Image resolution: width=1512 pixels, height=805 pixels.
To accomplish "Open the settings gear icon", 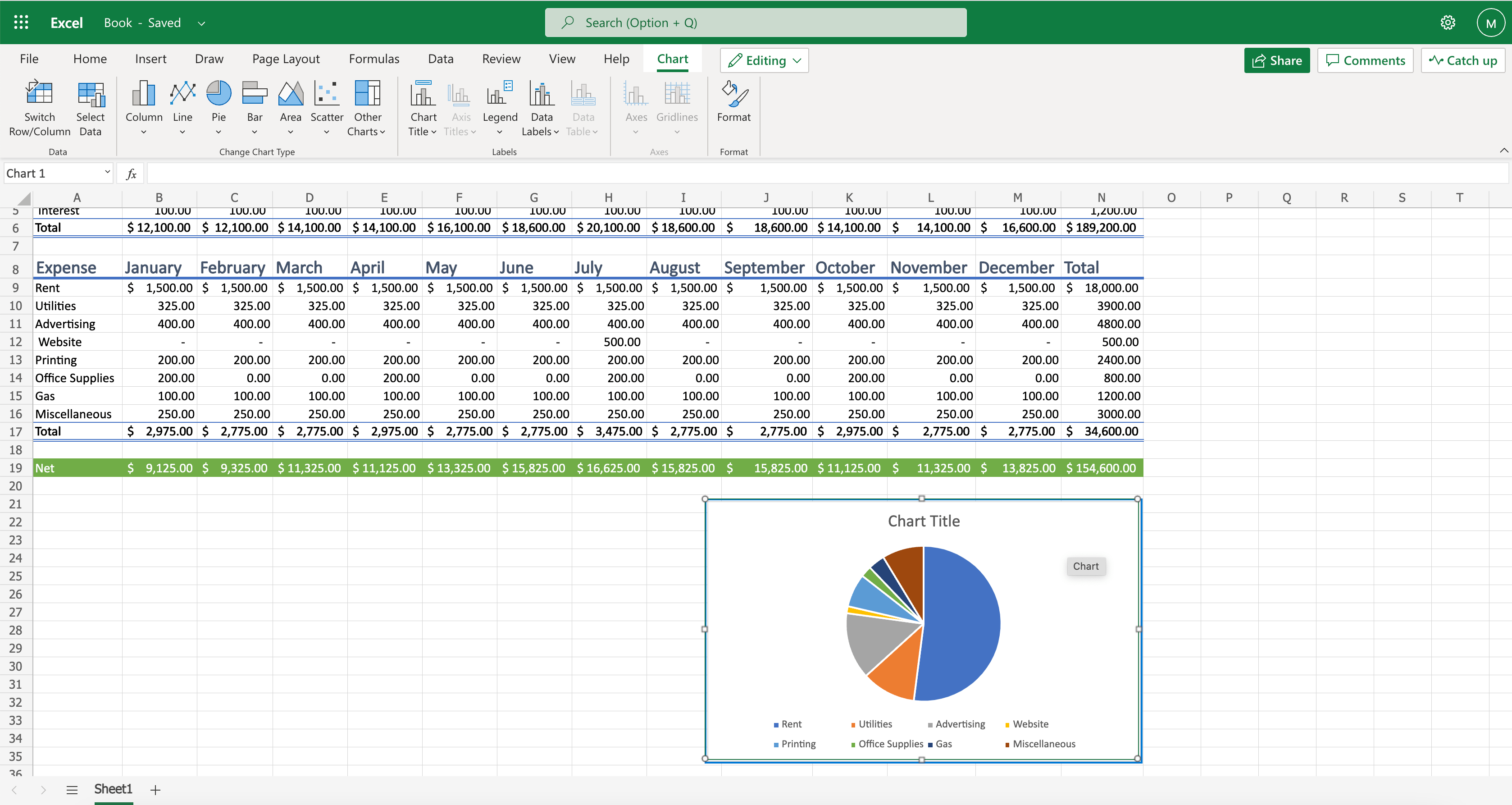I will click(1448, 23).
